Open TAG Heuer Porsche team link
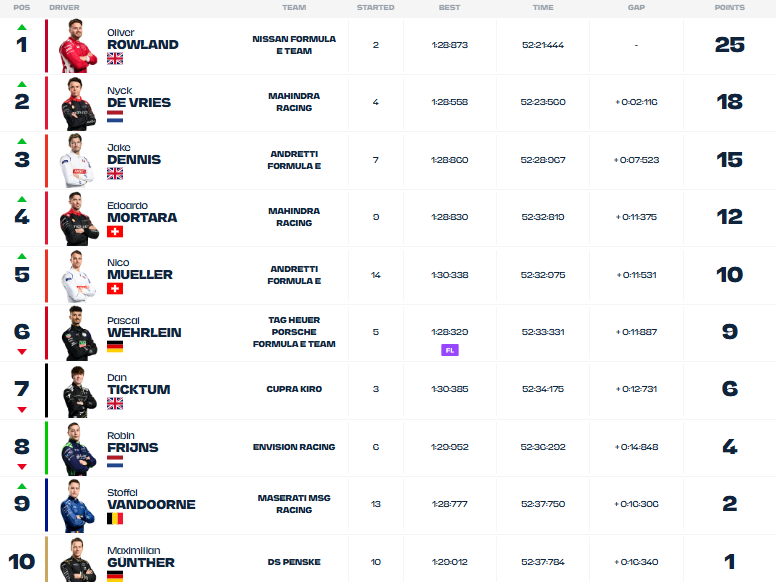This screenshot has width=776, height=582. pyautogui.click(x=294, y=332)
